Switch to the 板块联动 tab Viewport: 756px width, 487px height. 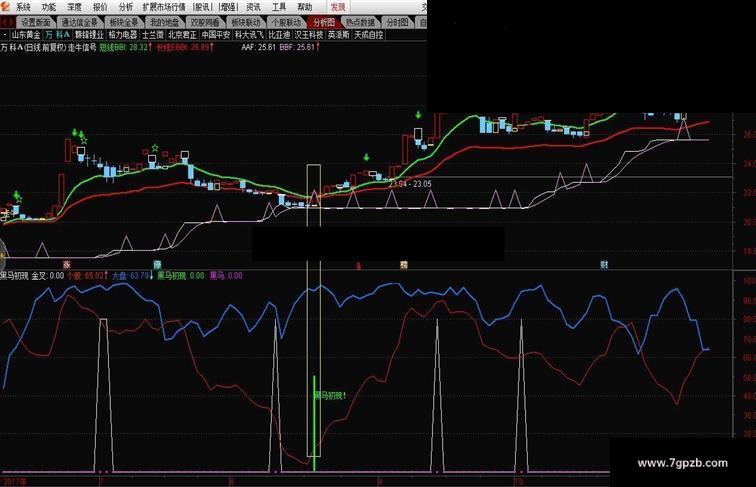(x=245, y=22)
